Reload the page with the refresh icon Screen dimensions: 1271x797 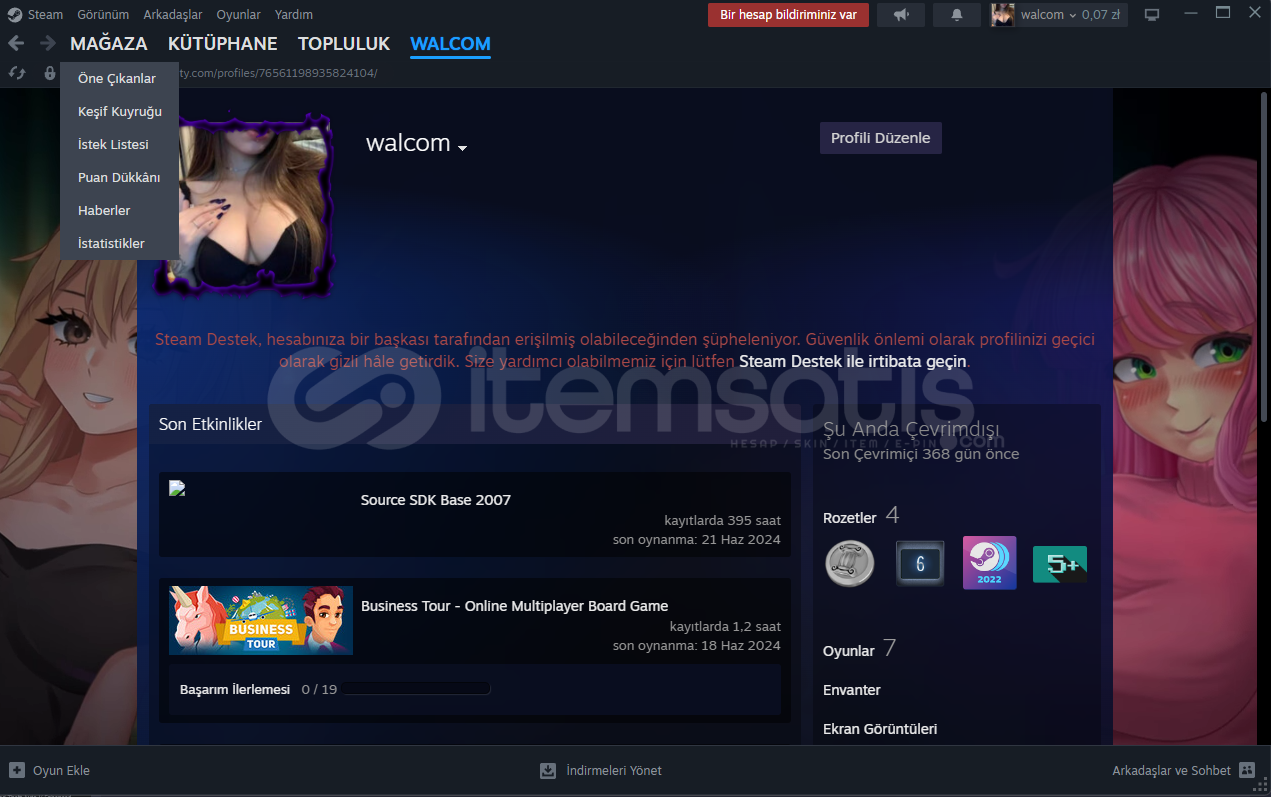click(x=16, y=73)
